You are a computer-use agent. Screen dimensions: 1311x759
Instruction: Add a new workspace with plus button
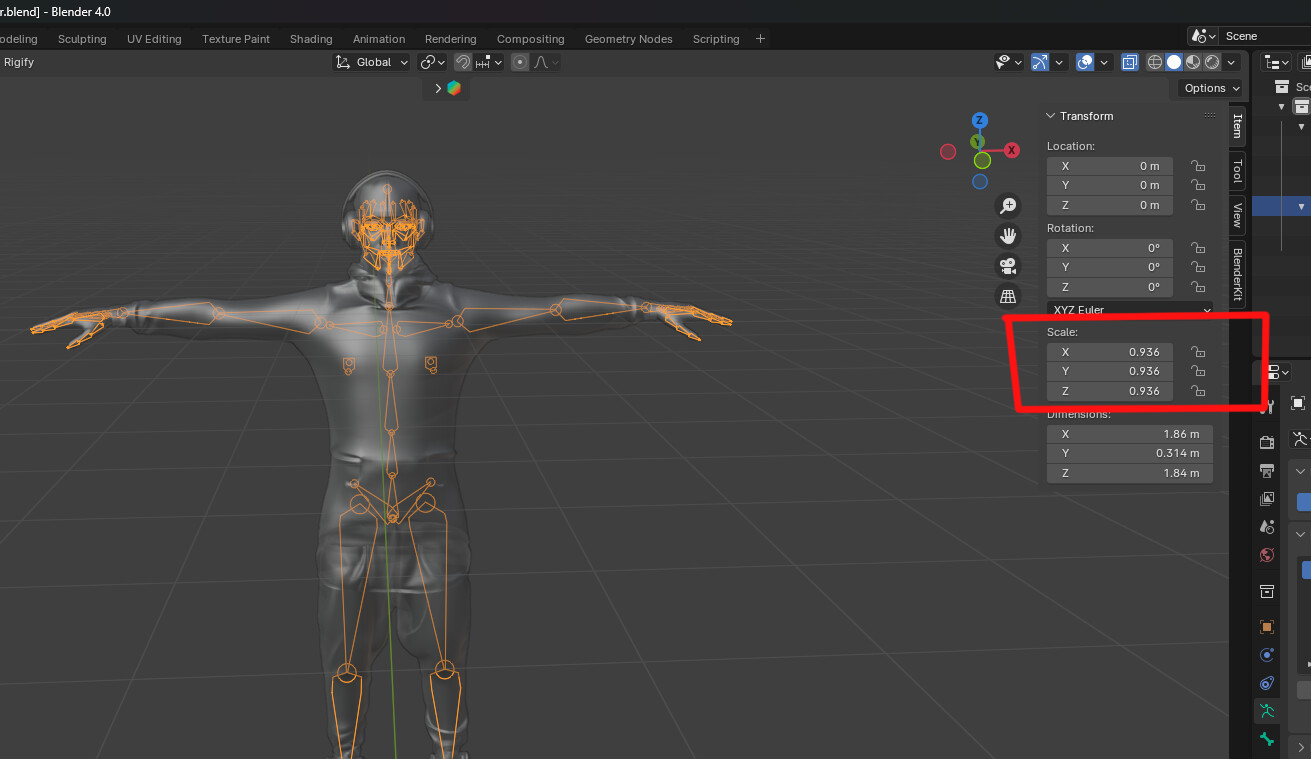tap(760, 39)
